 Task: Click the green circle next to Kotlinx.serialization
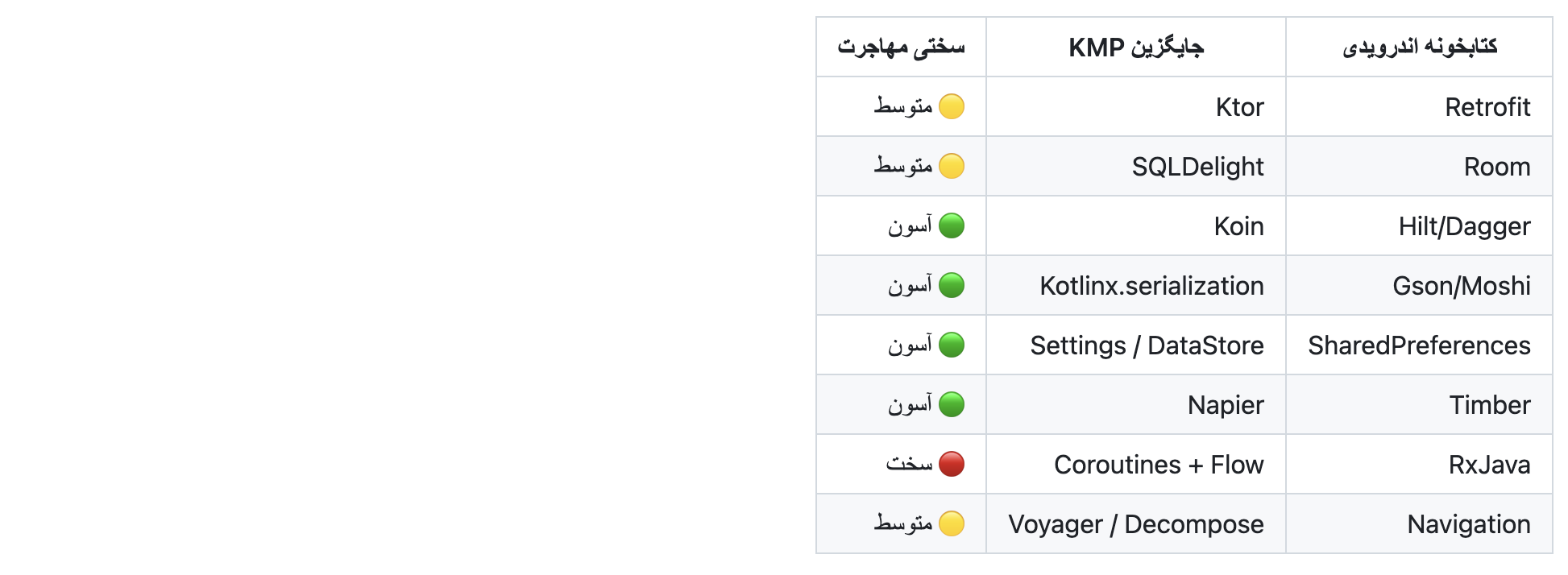pyautogui.click(x=952, y=285)
